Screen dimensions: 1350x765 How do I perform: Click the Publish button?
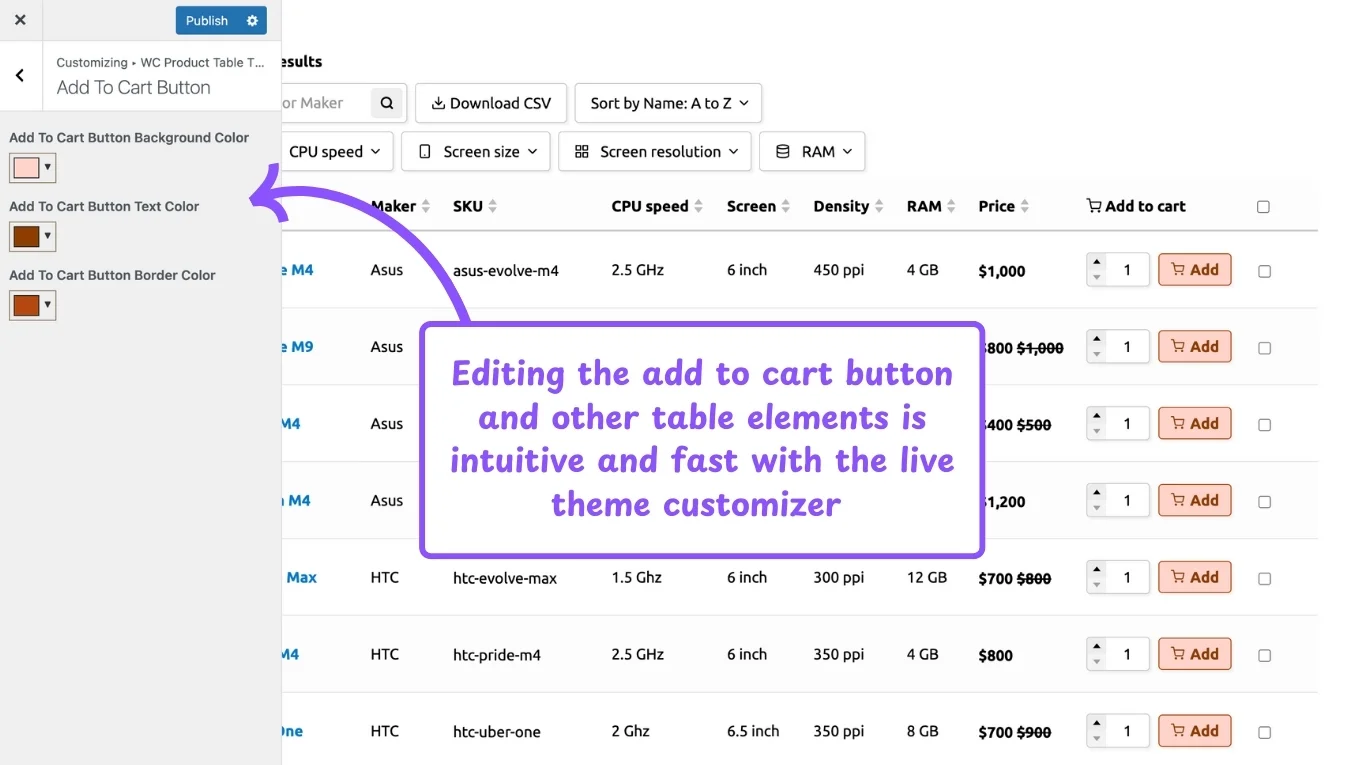[x=207, y=20]
